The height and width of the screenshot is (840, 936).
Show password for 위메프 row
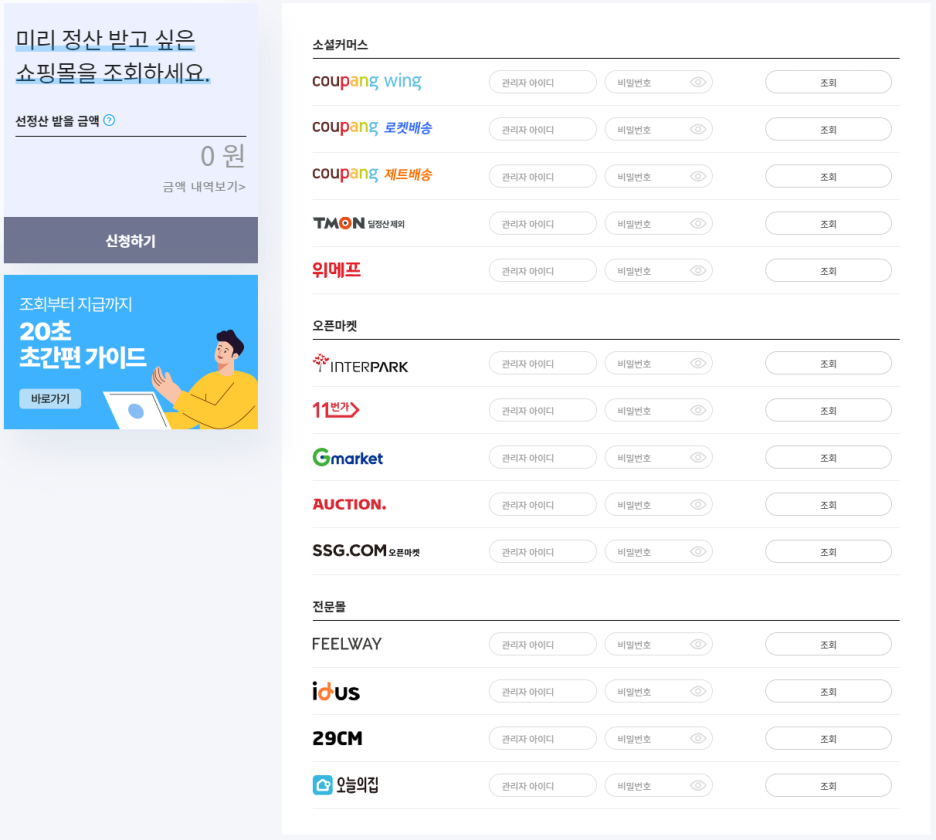(x=698, y=271)
